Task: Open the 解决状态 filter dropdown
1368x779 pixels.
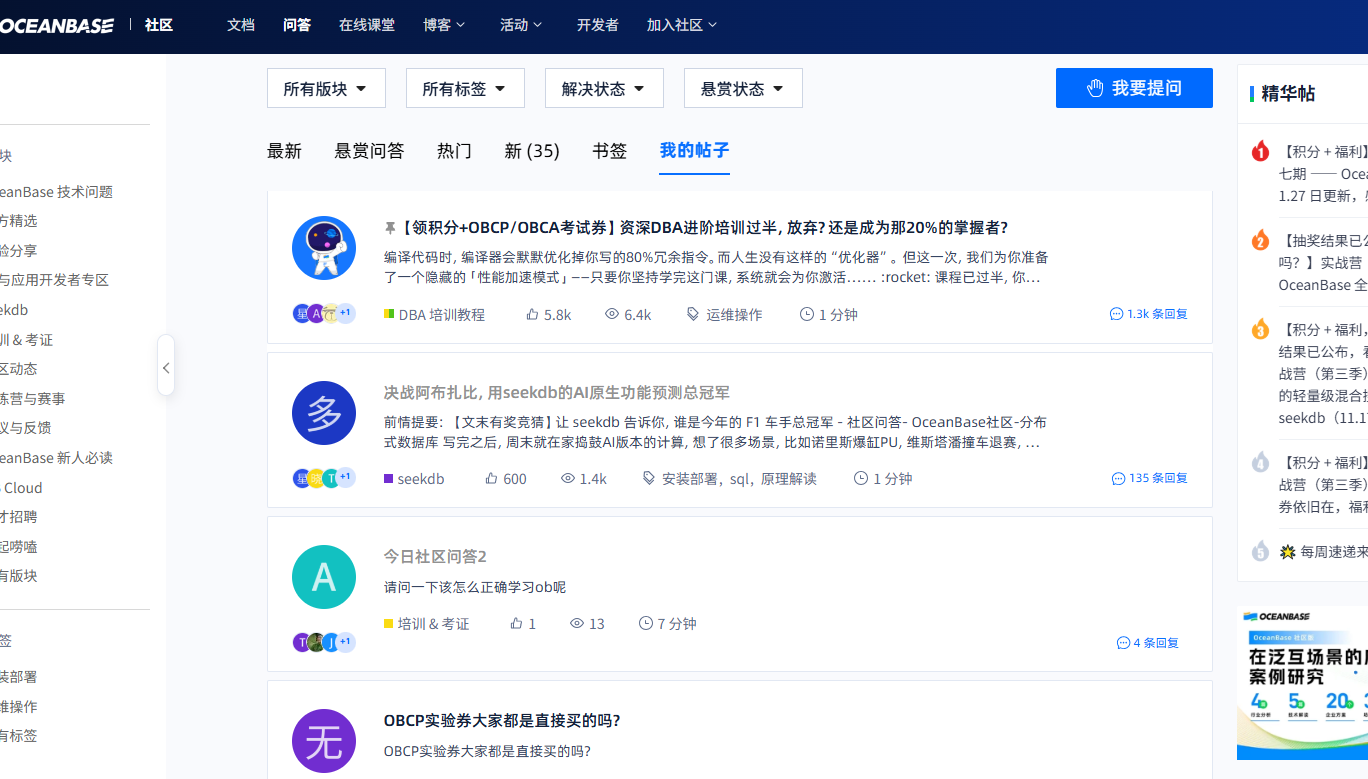Action: (x=604, y=89)
